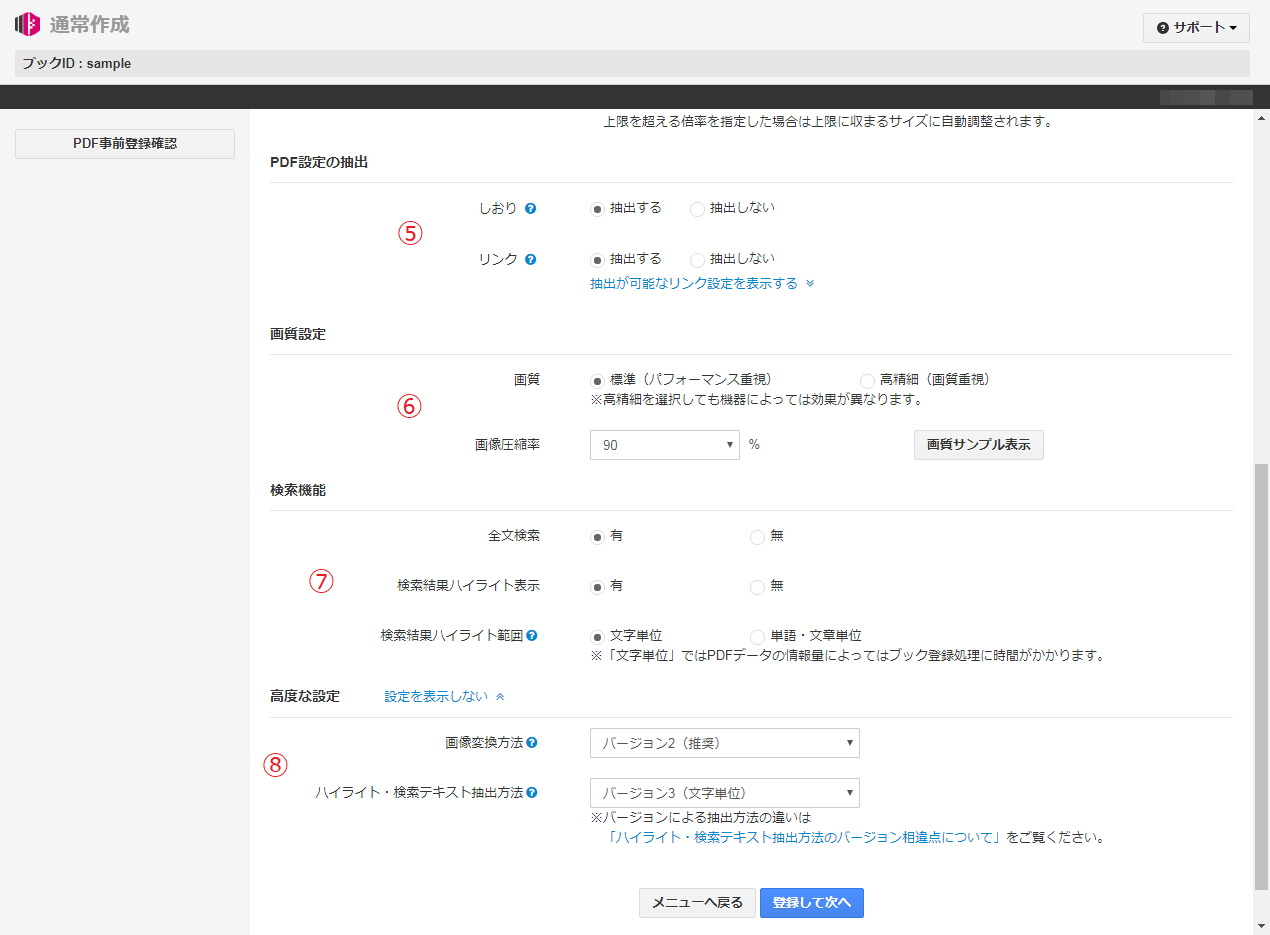The height and width of the screenshot is (935, 1270).
Task: Set 全文検索 to 無
Action: (757, 537)
